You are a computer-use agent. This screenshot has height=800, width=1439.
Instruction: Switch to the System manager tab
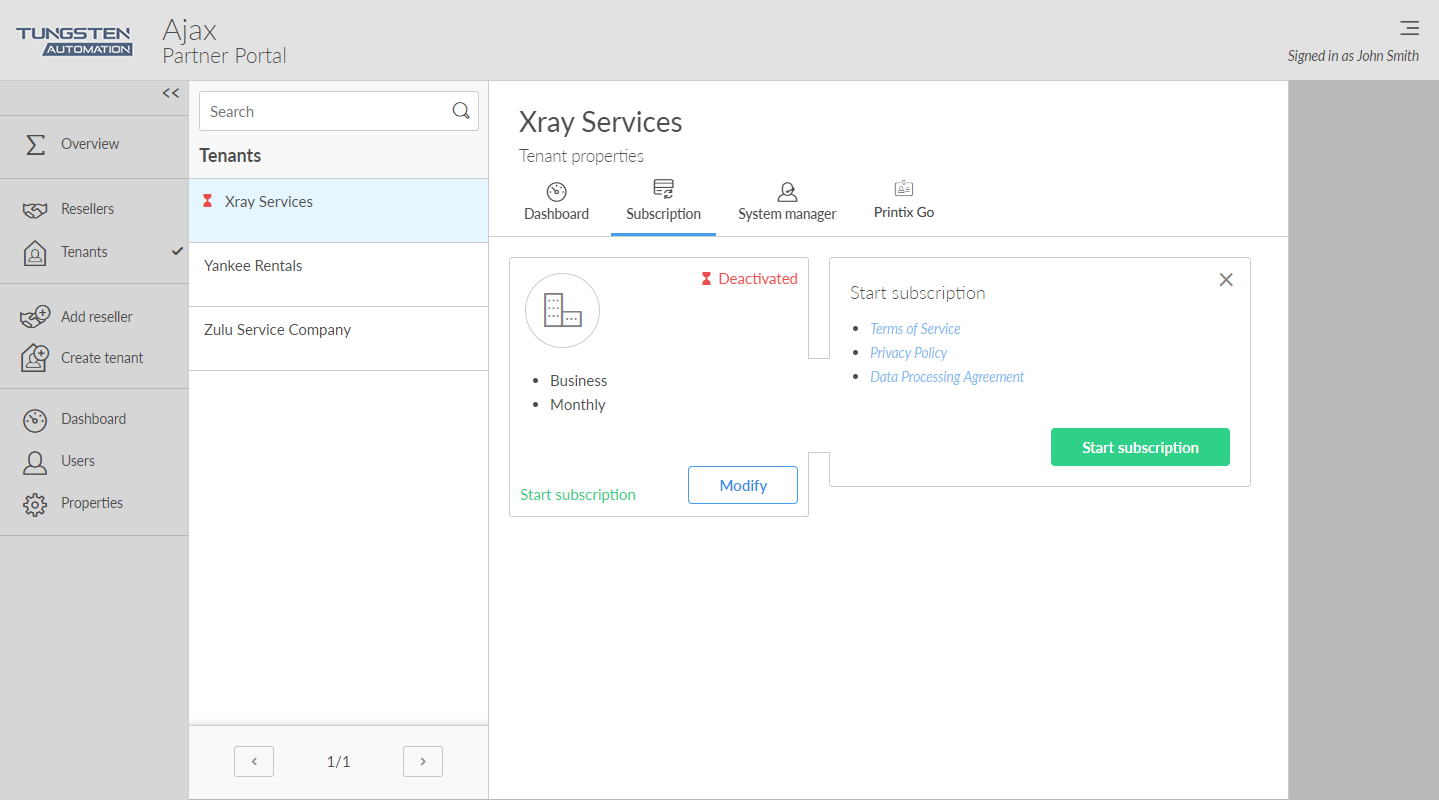[787, 202]
